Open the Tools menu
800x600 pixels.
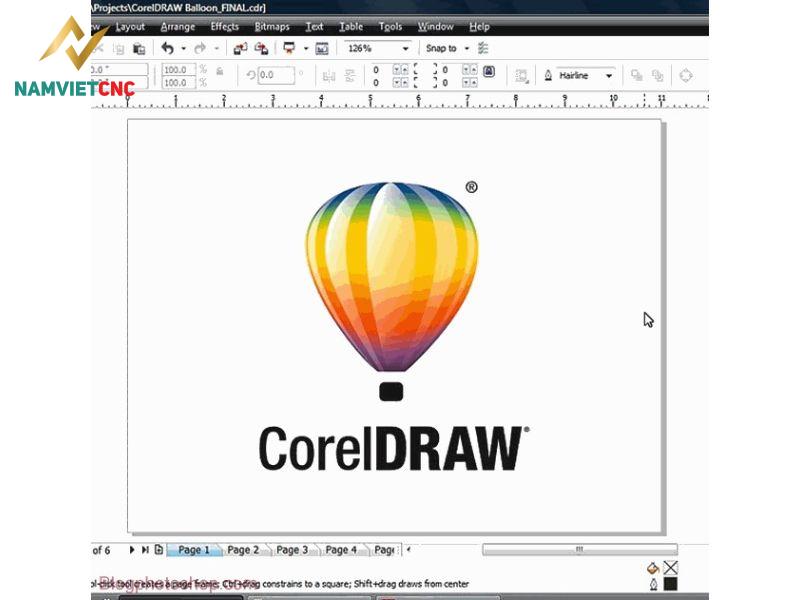coord(390,27)
